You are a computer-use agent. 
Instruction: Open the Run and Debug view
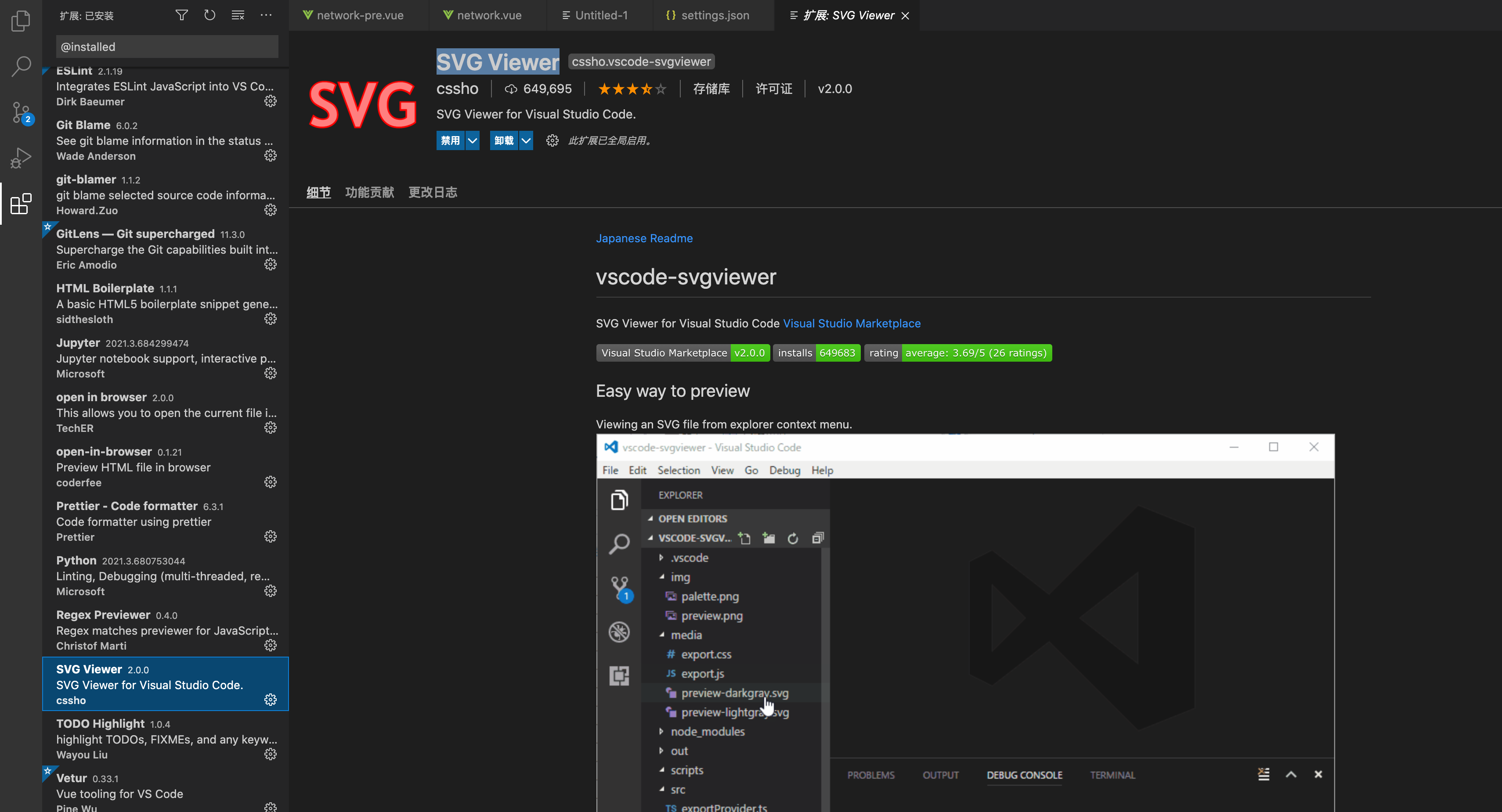click(21, 158)
